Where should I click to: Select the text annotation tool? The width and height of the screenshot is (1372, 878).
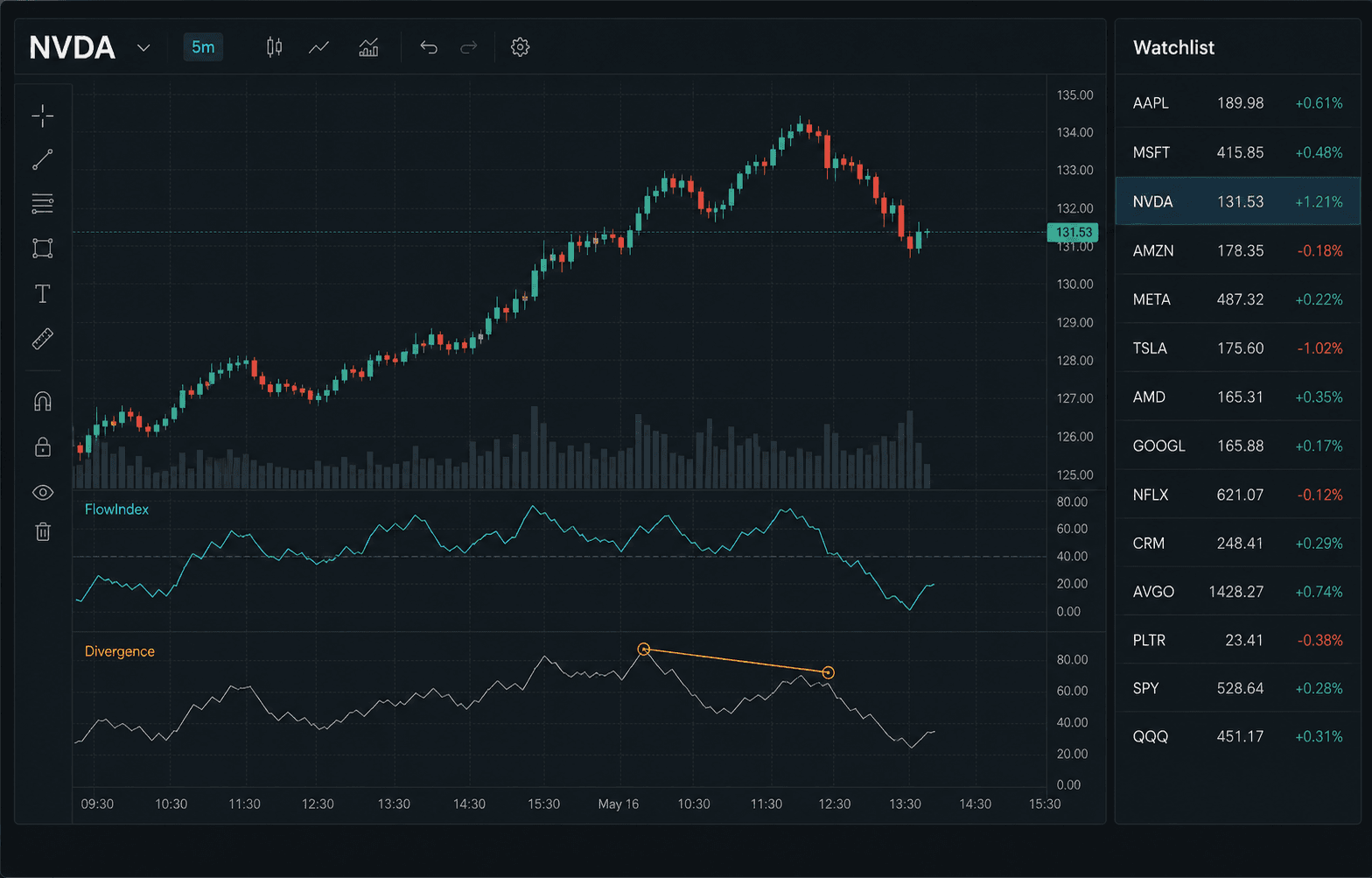click(42, 293)
